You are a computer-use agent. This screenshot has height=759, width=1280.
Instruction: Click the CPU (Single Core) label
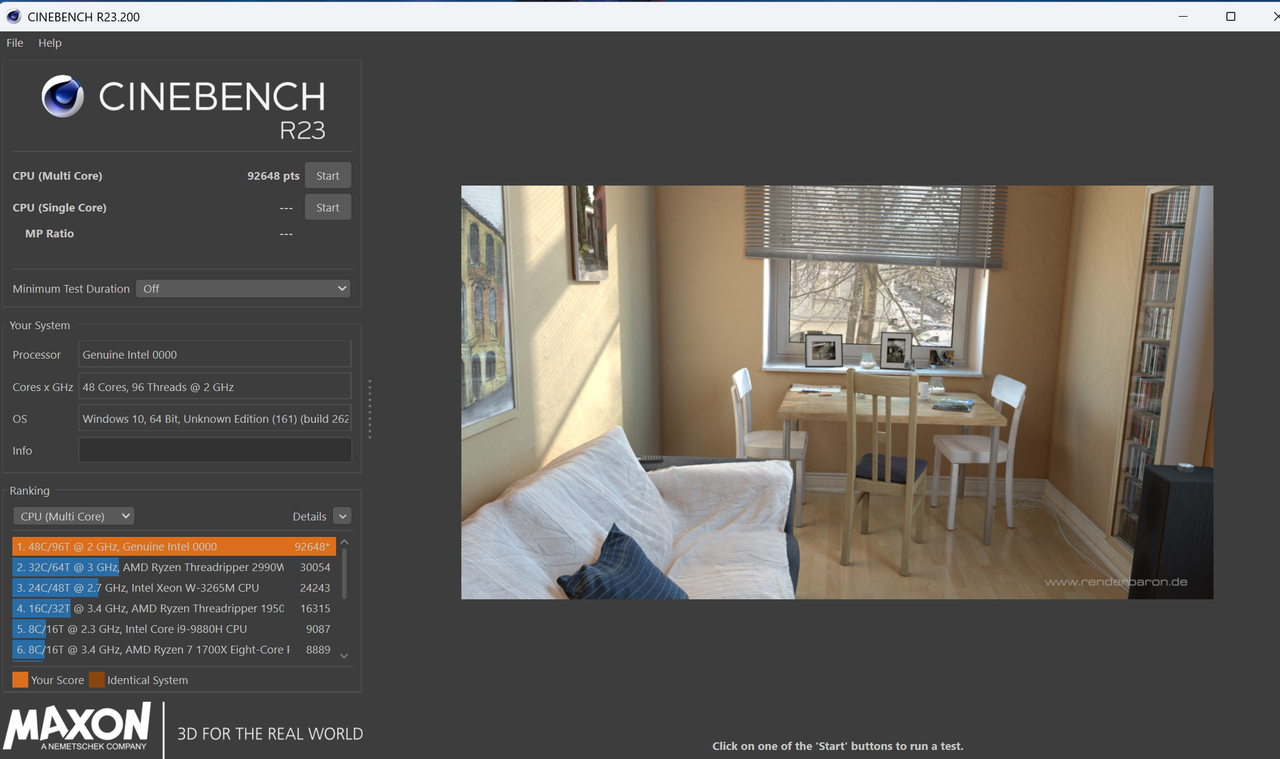click(59, 208)
